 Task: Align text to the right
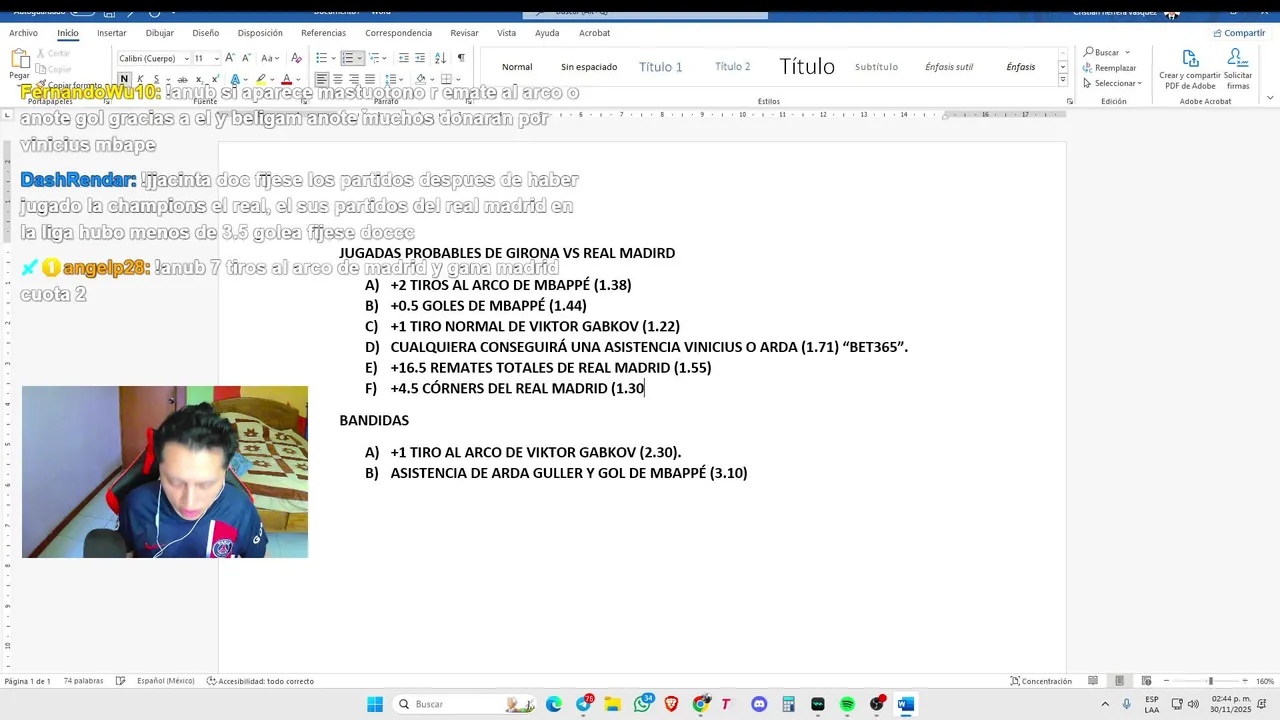coord(354,79)
